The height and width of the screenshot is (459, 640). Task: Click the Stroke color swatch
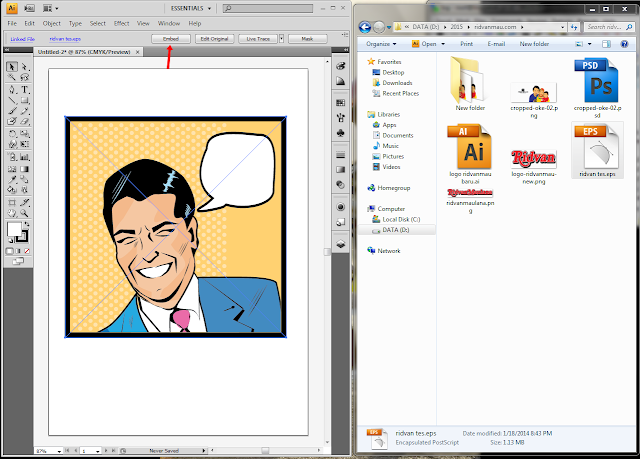coord(22,237)
